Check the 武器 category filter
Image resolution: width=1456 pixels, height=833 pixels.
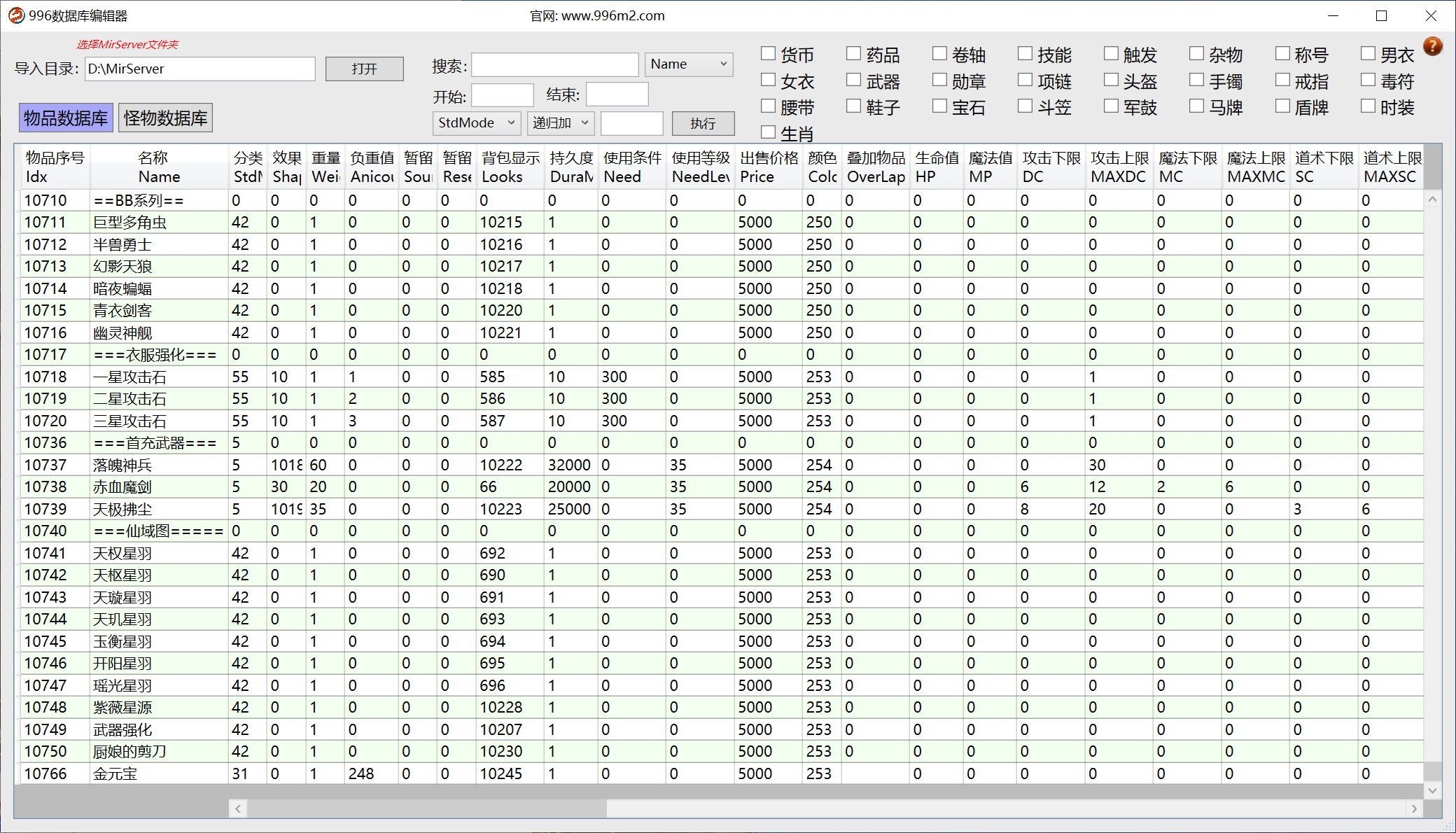853,80
